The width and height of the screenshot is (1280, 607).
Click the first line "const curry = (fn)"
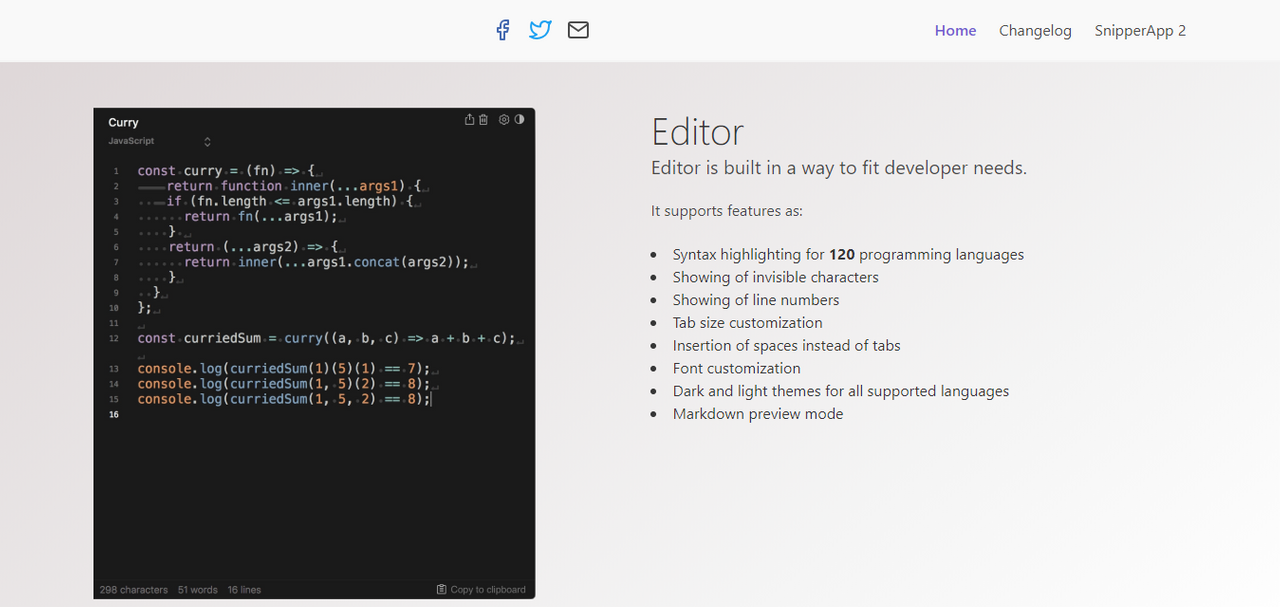230,171
